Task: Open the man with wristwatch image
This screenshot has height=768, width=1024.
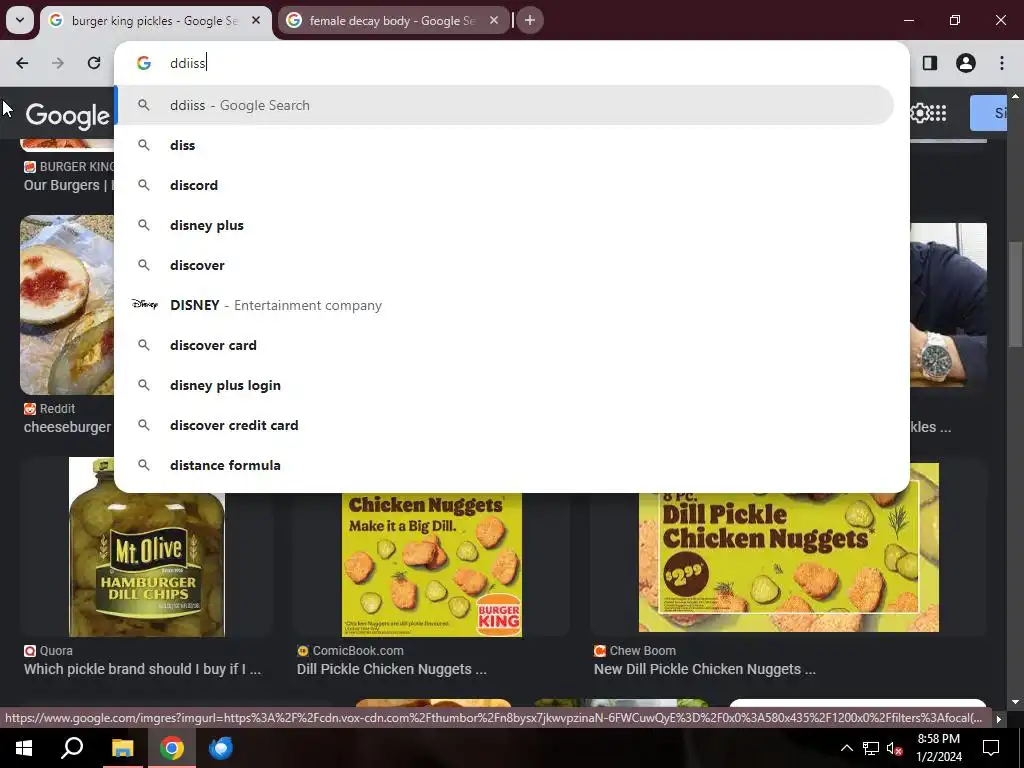Action: [x=948, y=305]
